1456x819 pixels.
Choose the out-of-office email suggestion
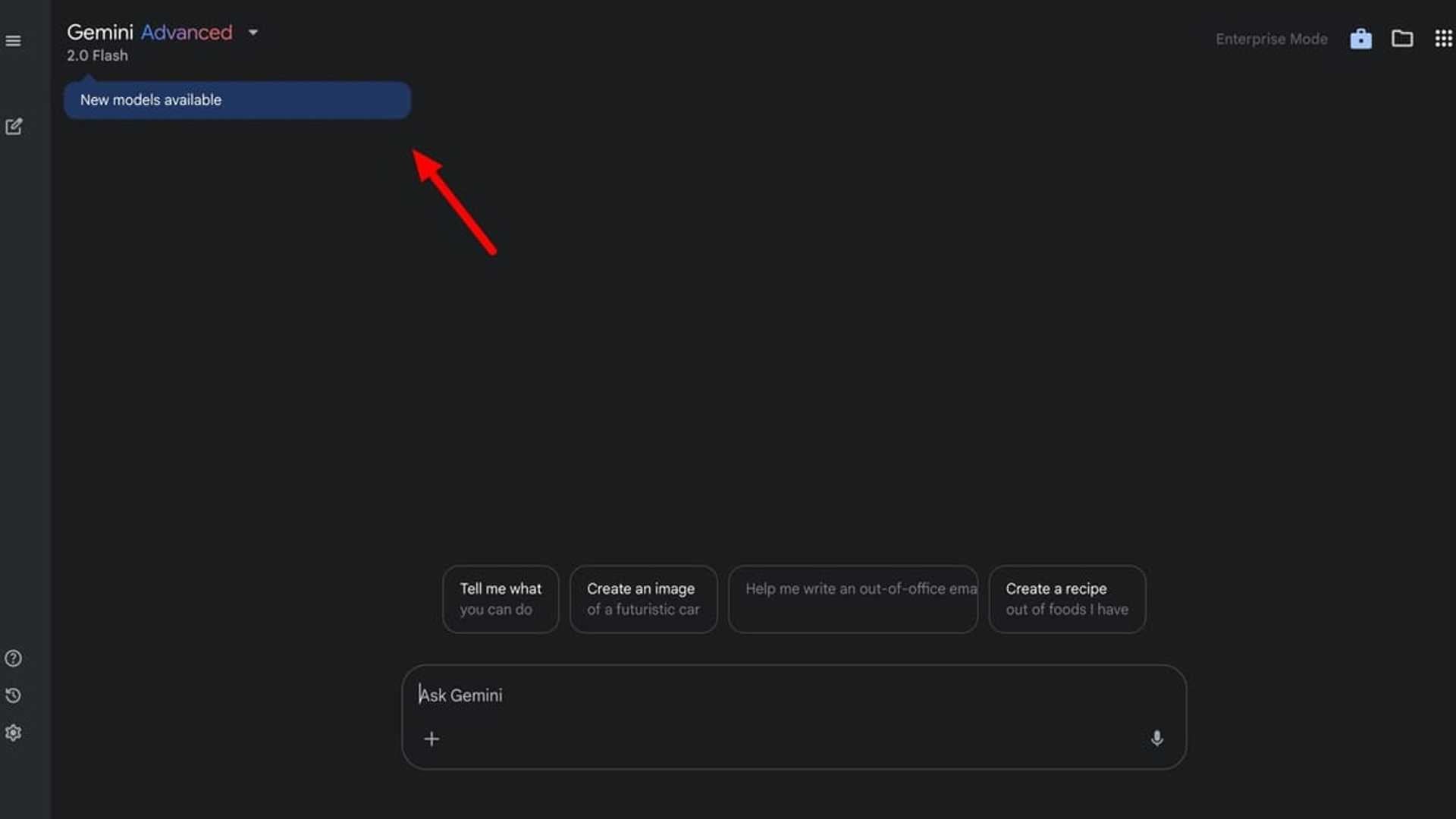[852, 599]
